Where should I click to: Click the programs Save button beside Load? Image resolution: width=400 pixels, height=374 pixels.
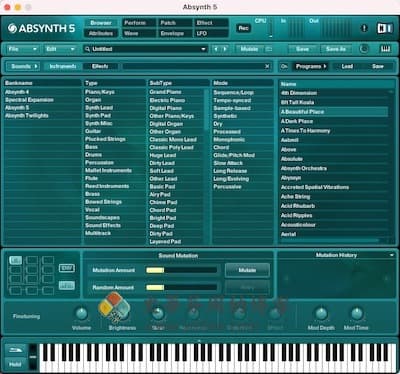(x=378, y=66)
